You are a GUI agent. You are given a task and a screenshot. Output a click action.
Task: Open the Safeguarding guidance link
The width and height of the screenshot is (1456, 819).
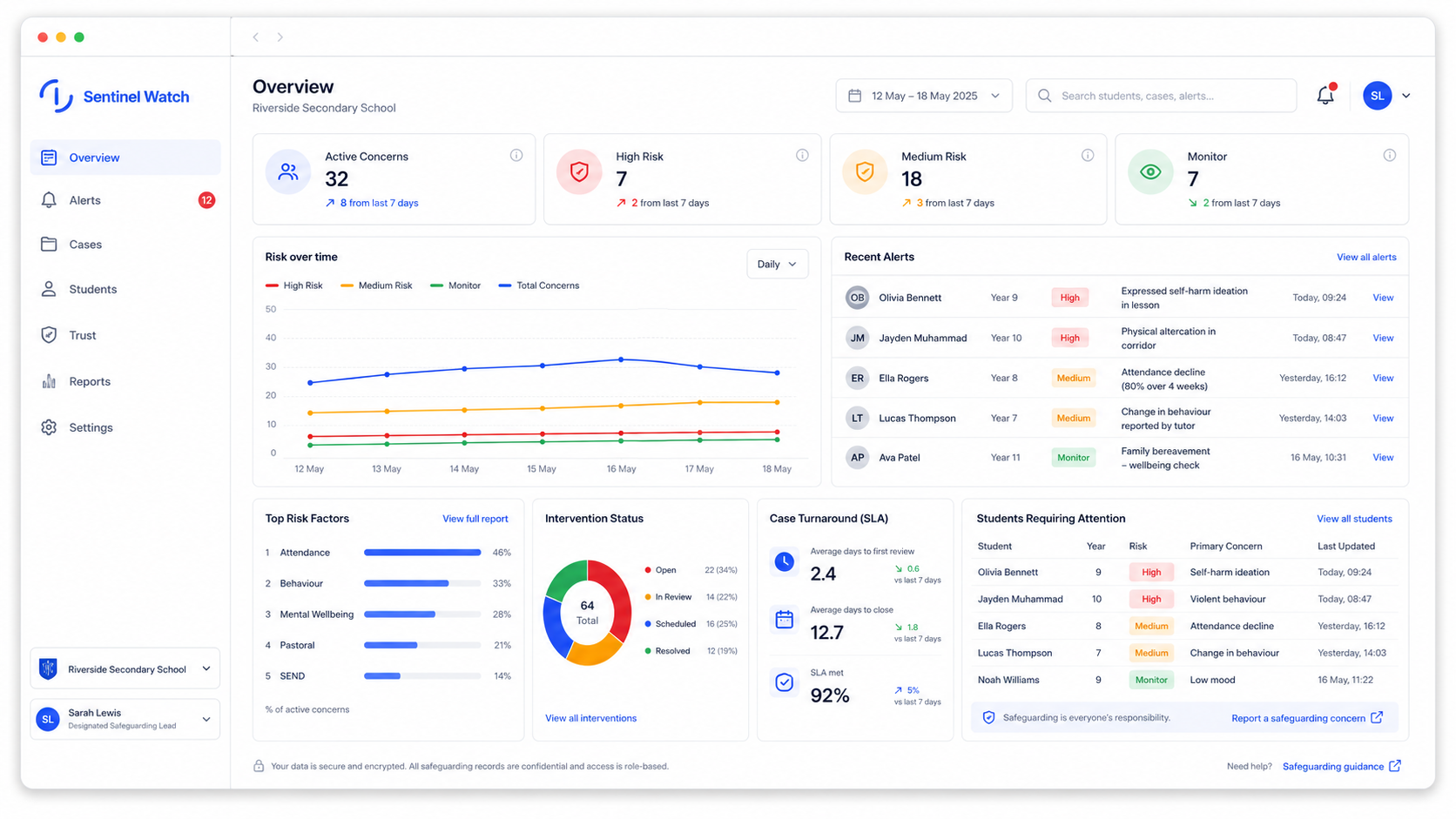(x=1342, y=766)
